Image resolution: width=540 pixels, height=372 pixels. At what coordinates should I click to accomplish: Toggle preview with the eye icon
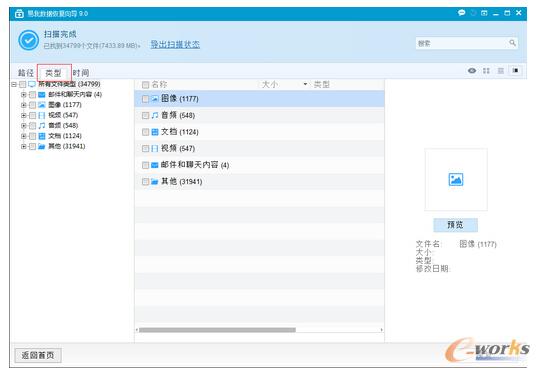[x=472, y=71]
